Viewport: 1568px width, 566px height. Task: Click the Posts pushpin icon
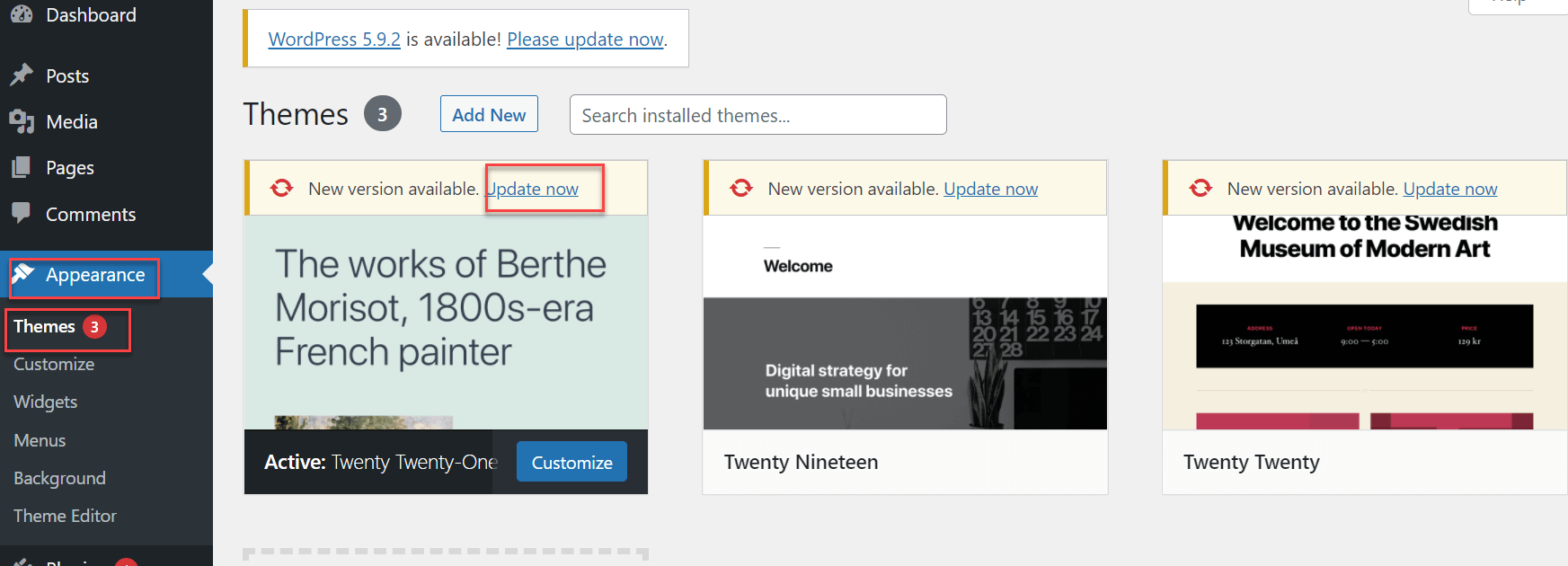point(21,75)
